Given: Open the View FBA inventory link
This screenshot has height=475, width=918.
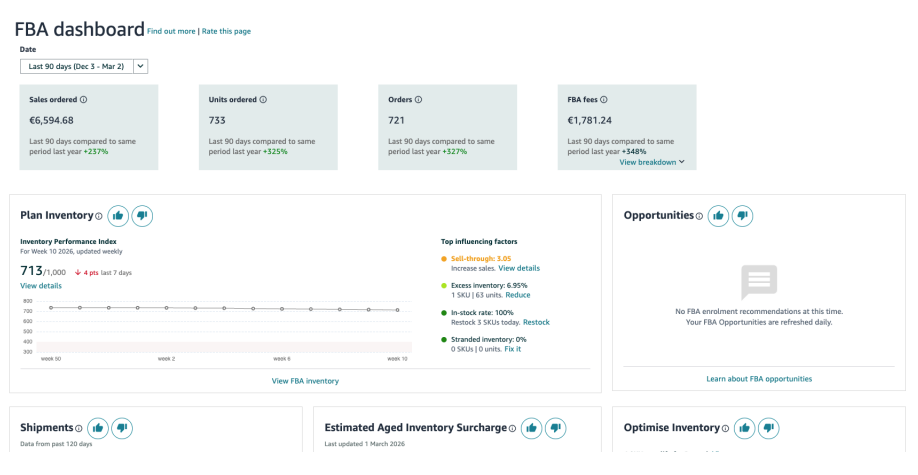Looking at the screenshot, I should point(305,381).
